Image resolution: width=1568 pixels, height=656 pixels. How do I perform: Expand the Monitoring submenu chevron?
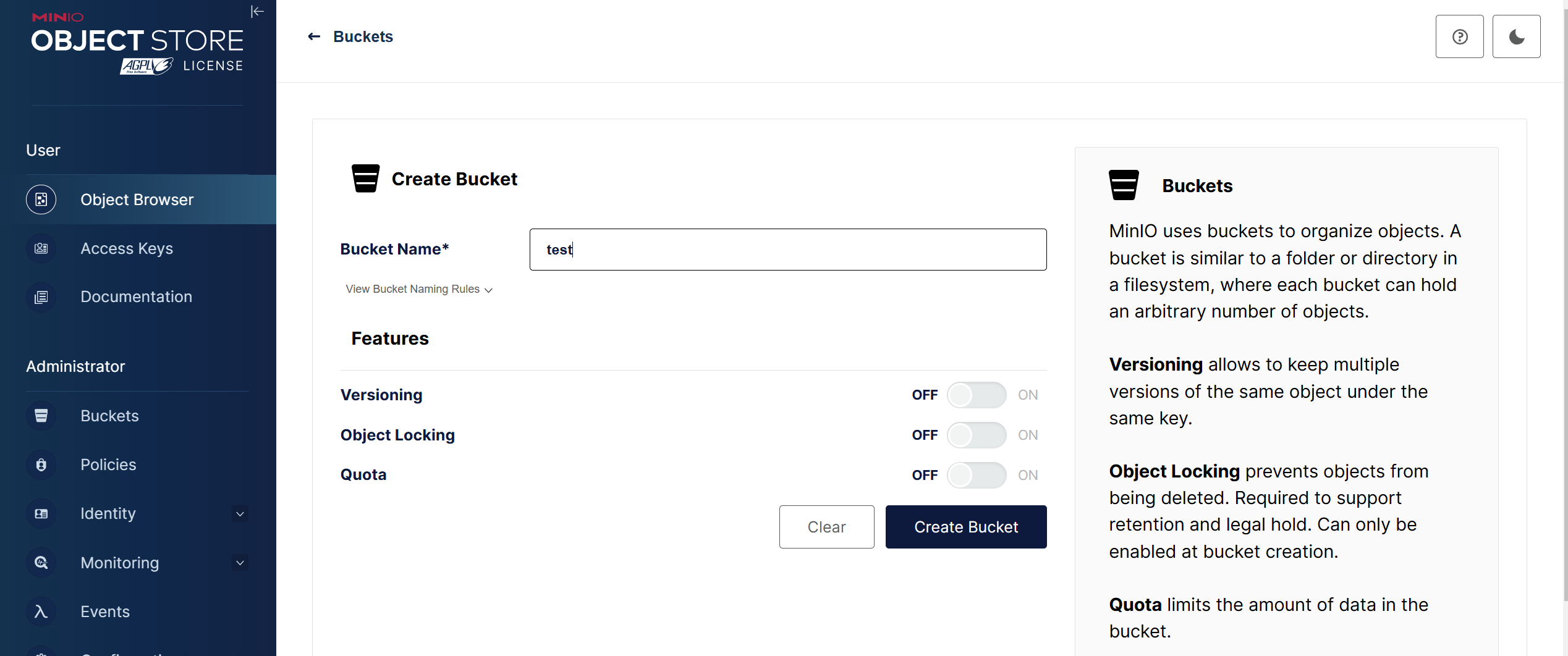pos(240,563)
